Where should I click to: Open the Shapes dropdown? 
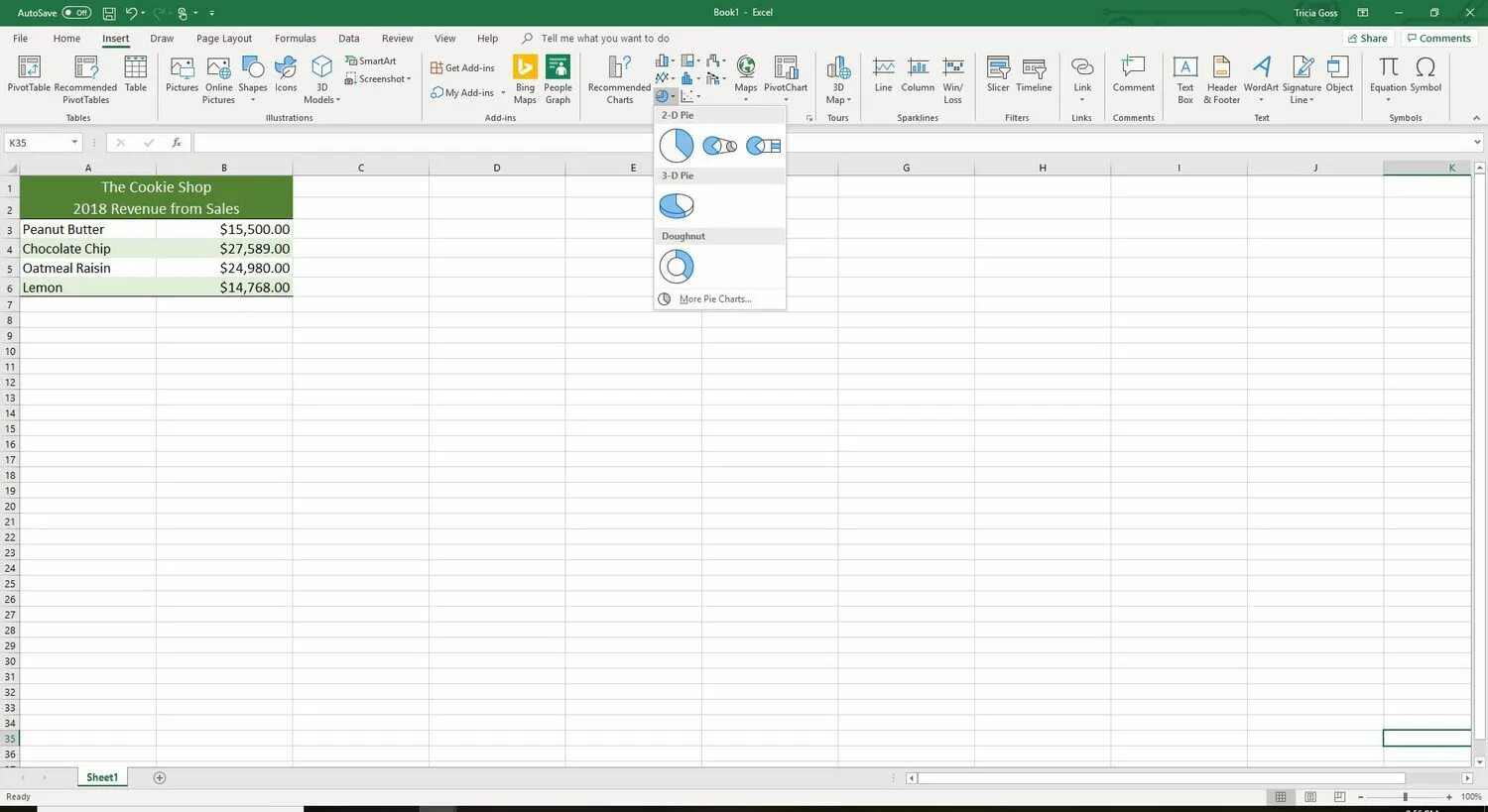click(253, 78)
